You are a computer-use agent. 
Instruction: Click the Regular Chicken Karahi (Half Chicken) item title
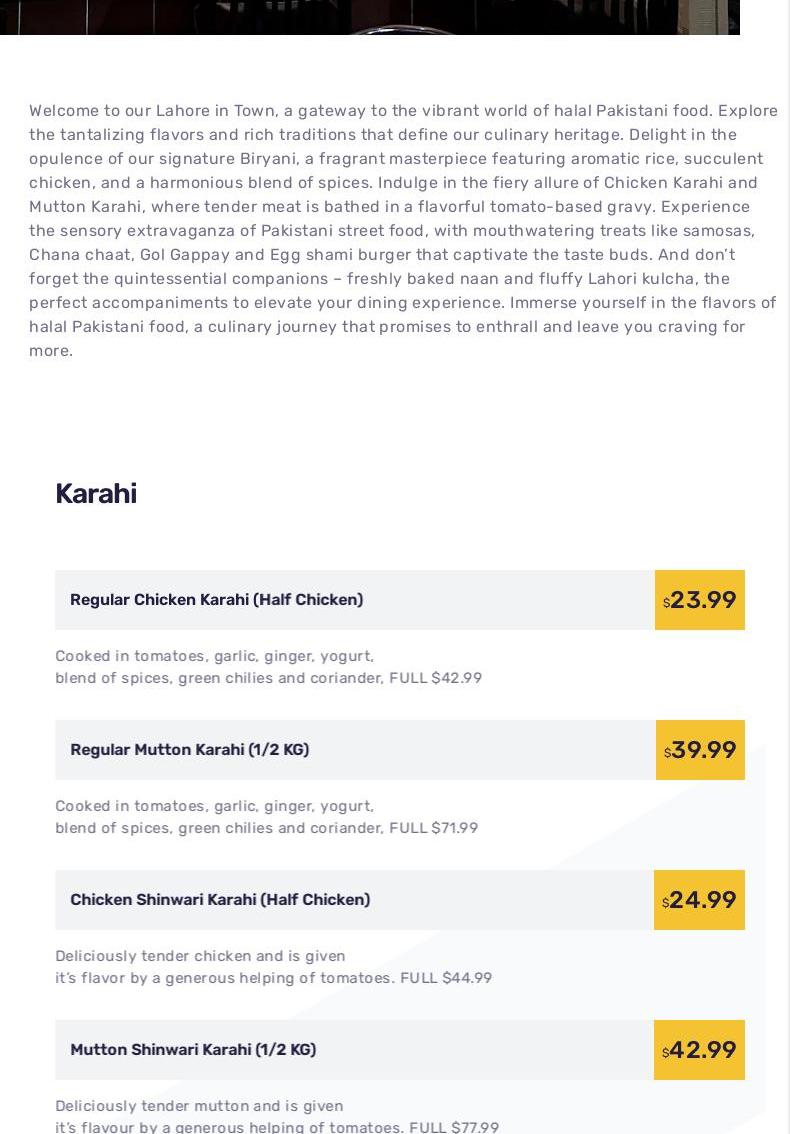click(x=216, y=600)
